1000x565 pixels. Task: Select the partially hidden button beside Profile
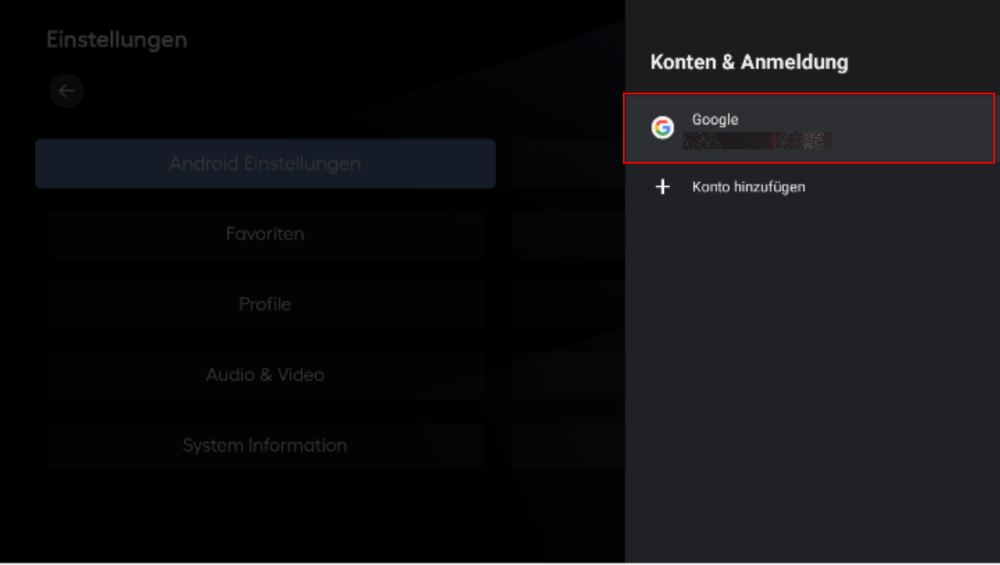point(567,304)
